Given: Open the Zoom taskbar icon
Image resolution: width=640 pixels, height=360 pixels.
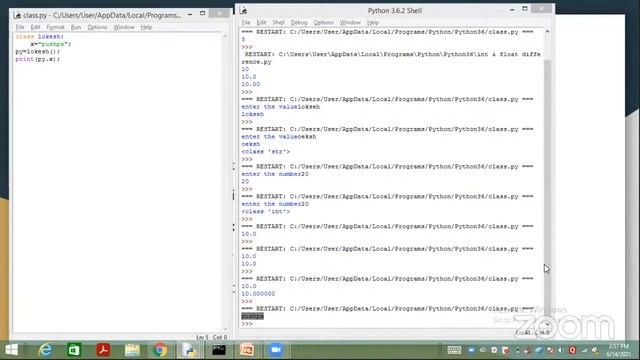Looking at the screenshot, I should point(276,350).
